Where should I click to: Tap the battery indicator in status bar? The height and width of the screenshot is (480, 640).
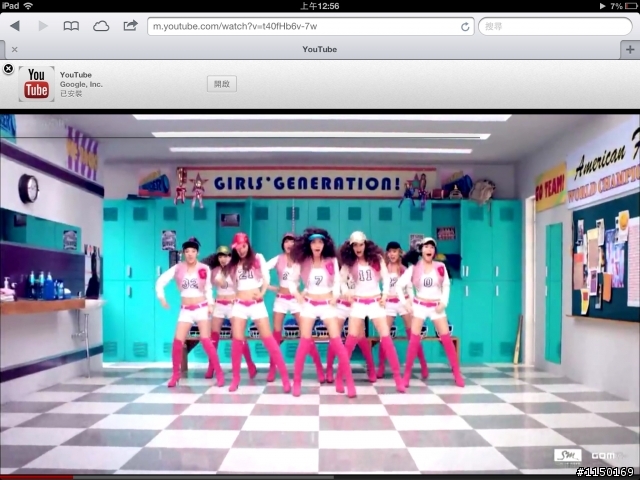[x=630, y=6]
